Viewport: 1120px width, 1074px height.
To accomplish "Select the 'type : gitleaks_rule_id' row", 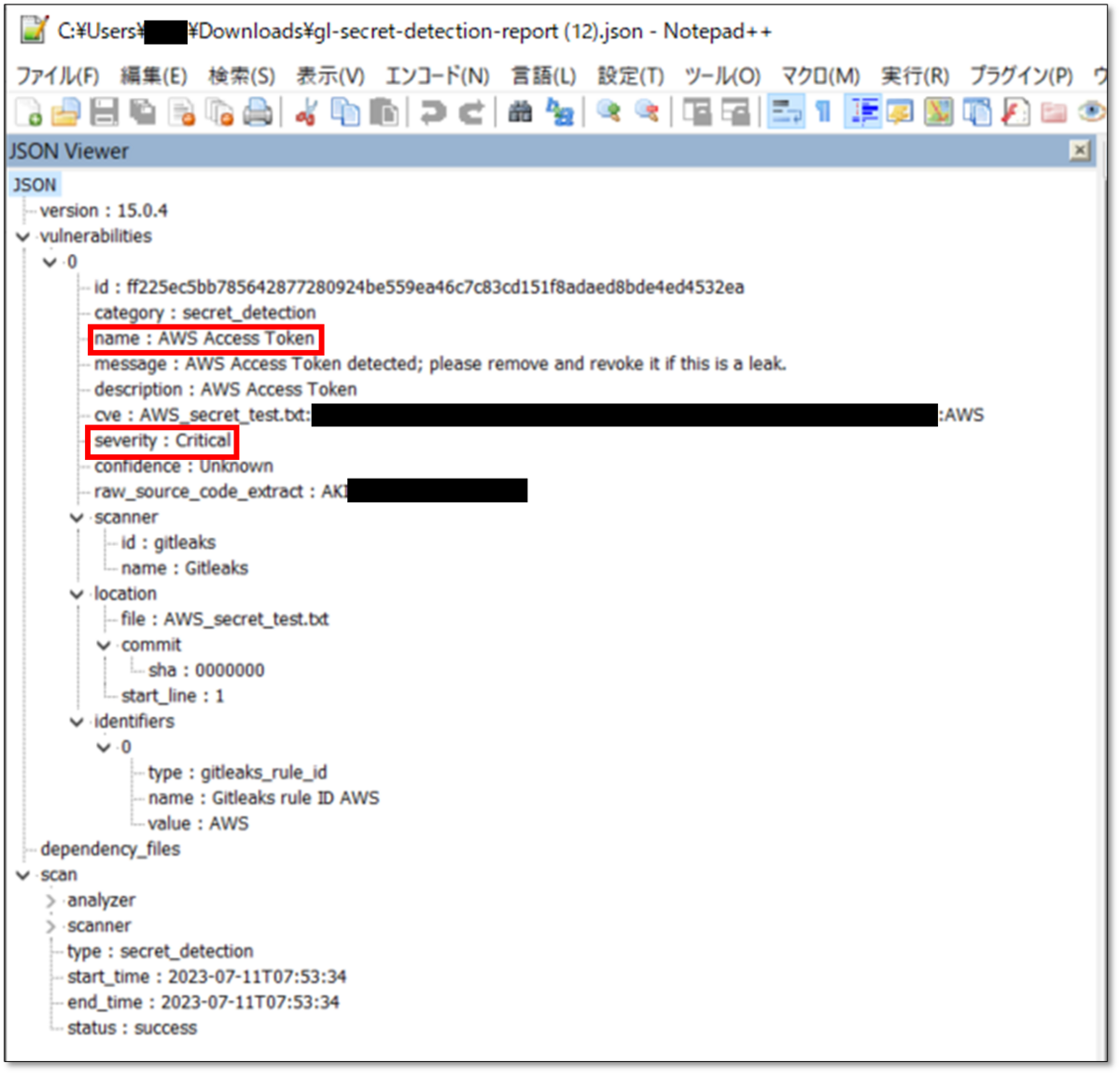I will tap(237, 773).
